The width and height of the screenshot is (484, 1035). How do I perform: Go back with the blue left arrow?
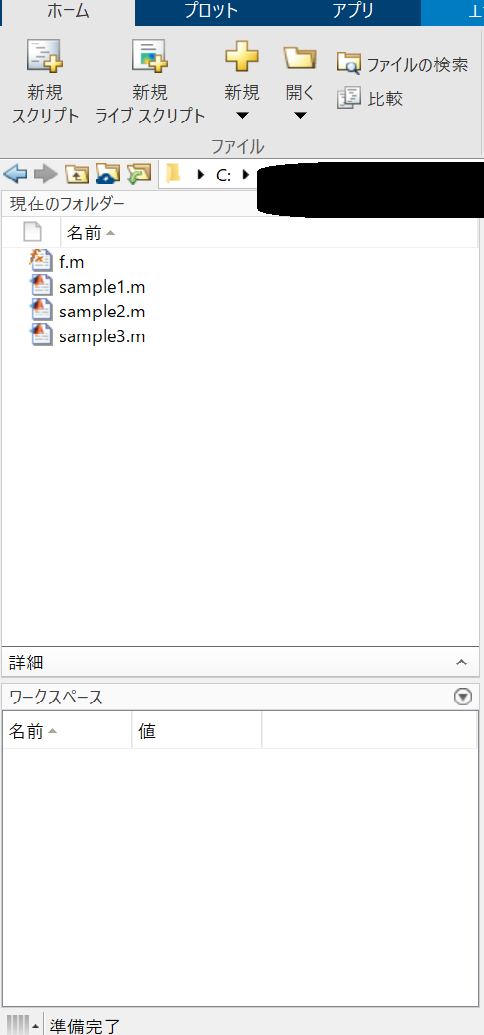(x=15, y=174)
